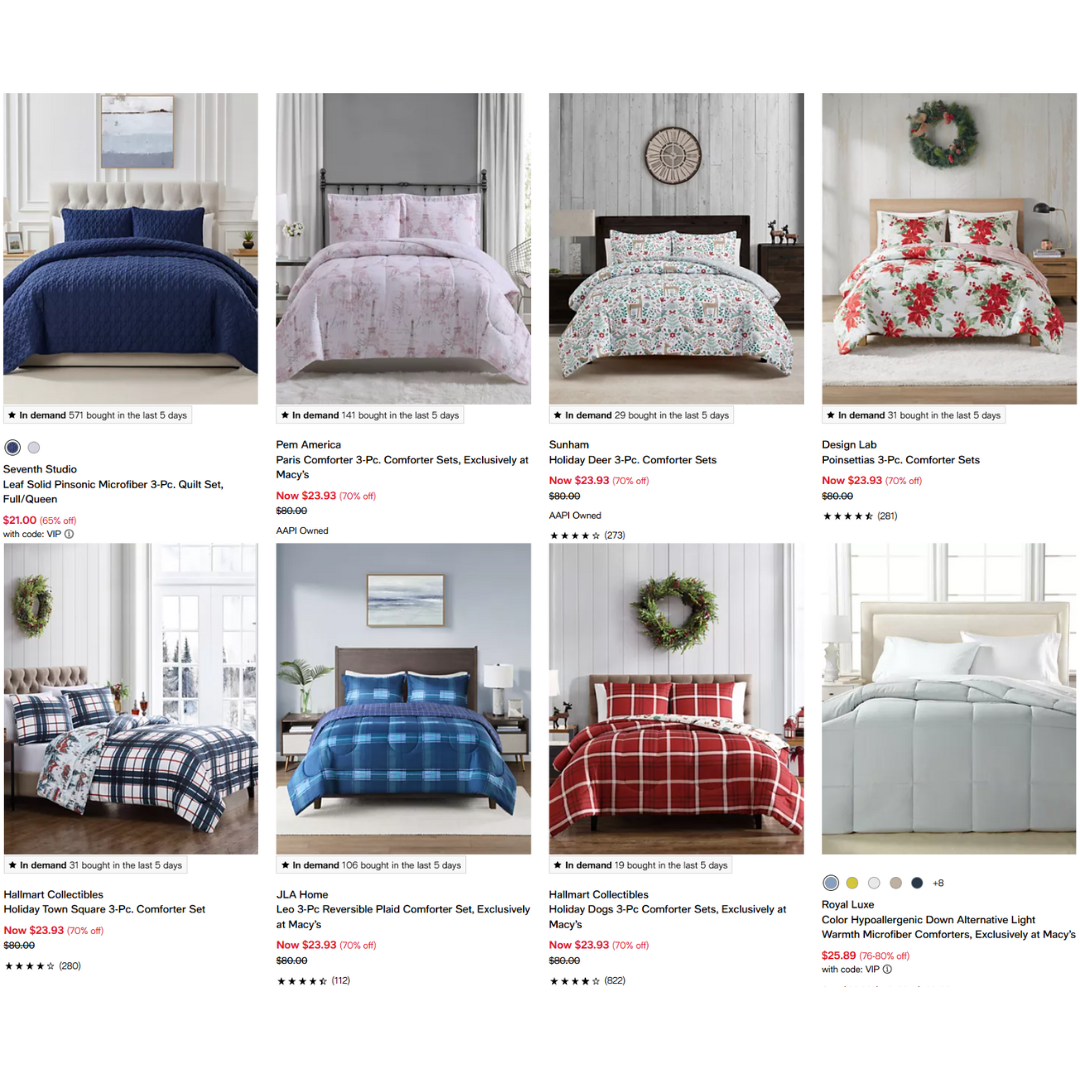Open the Holiday Deer comforter product image
Viewport: 1080px width, 1080px height.
point(676,249)
